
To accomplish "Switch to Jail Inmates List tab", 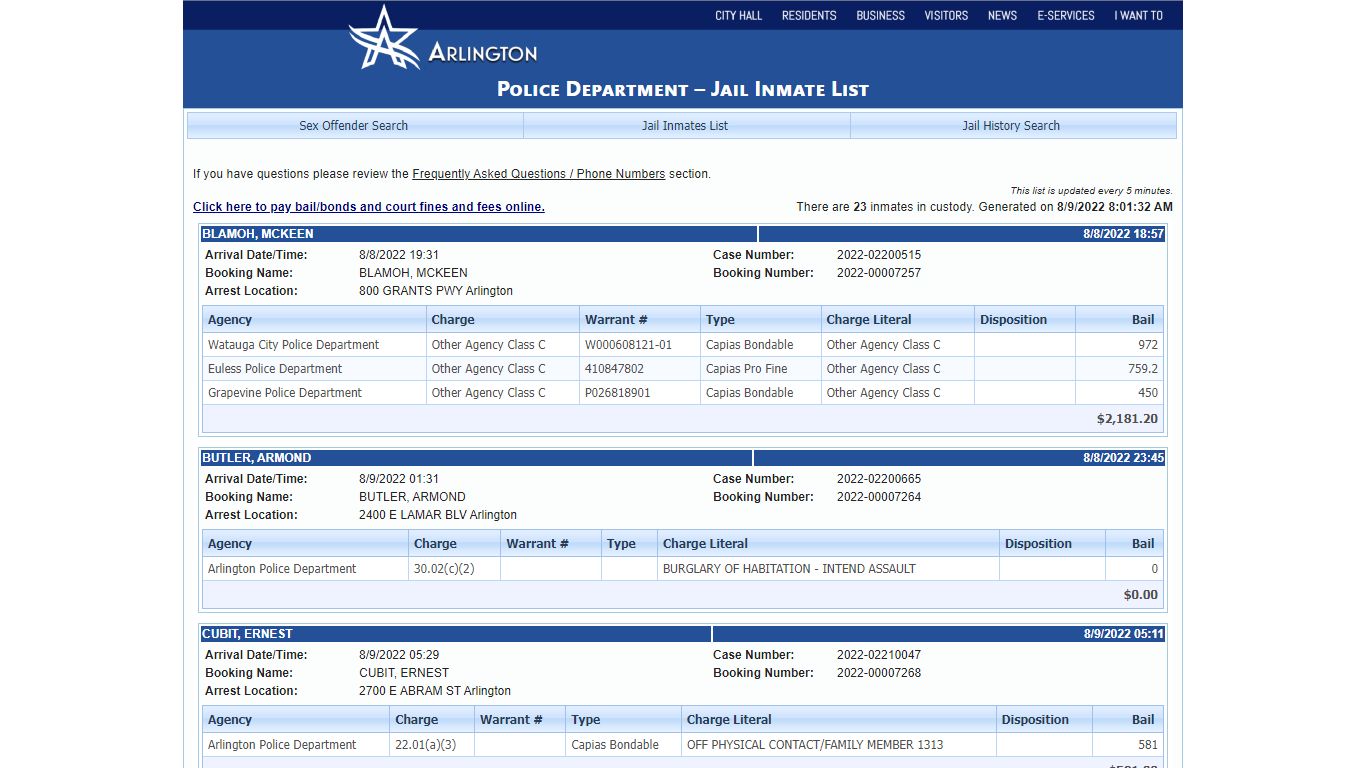I will [x=685, y=126].
